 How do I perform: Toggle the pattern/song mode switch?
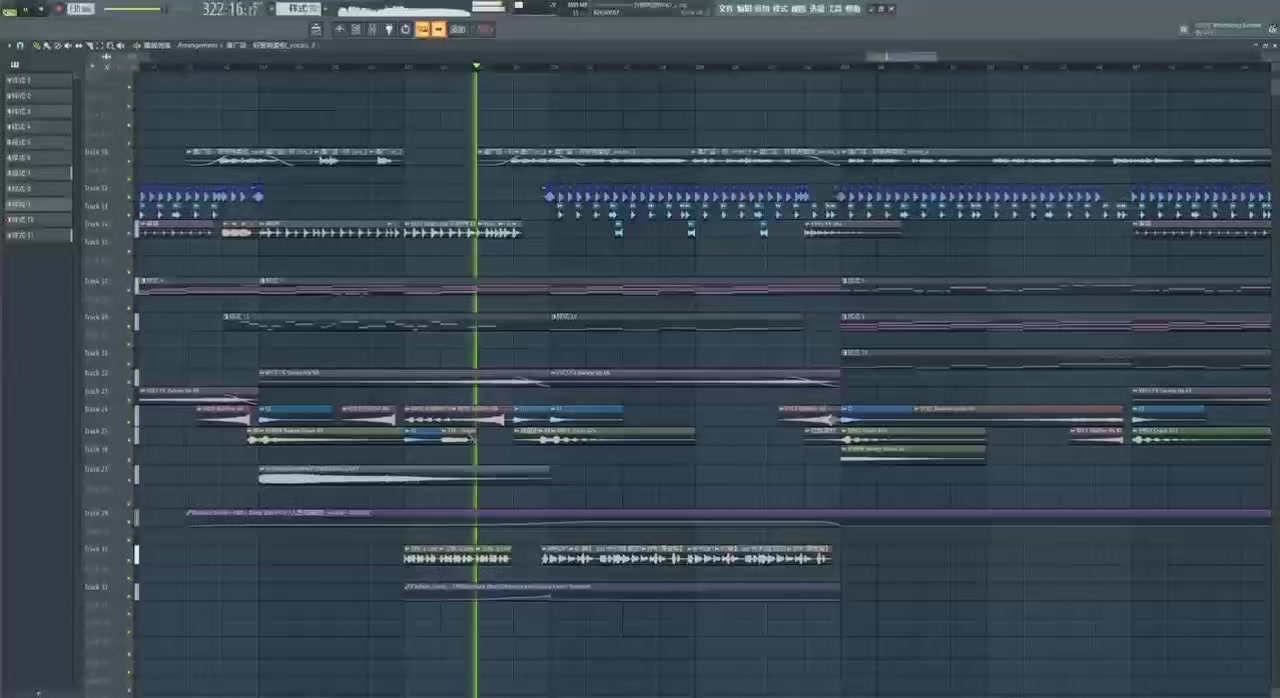click(x=10, y=11)
